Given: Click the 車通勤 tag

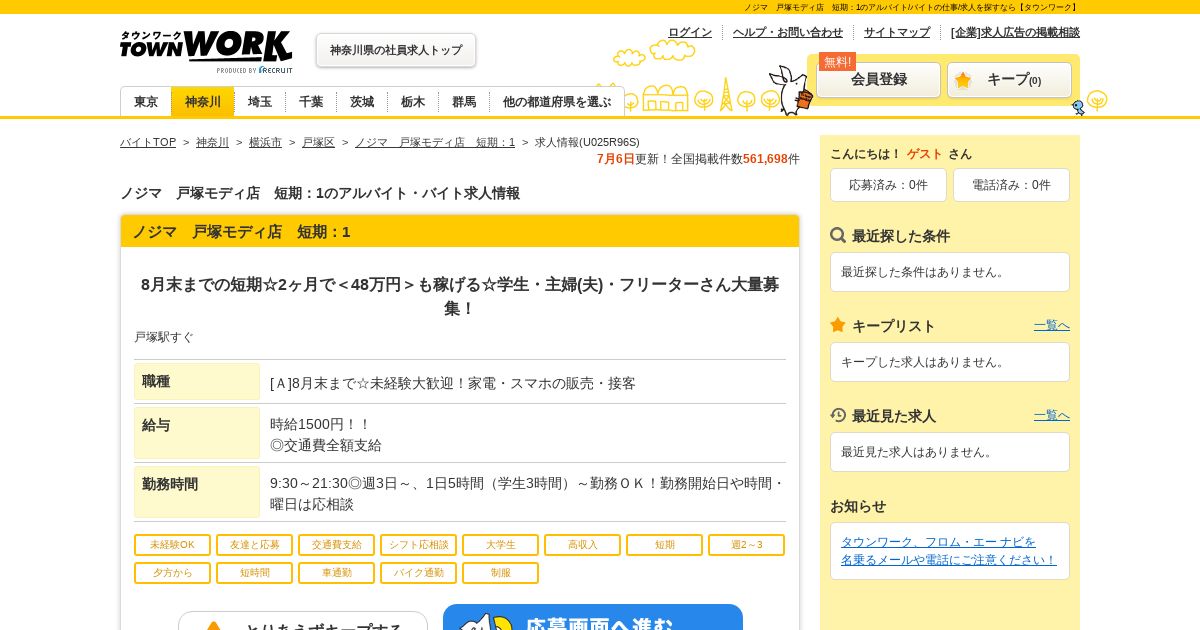Looking at the screenshot, I should click(336, 573).
